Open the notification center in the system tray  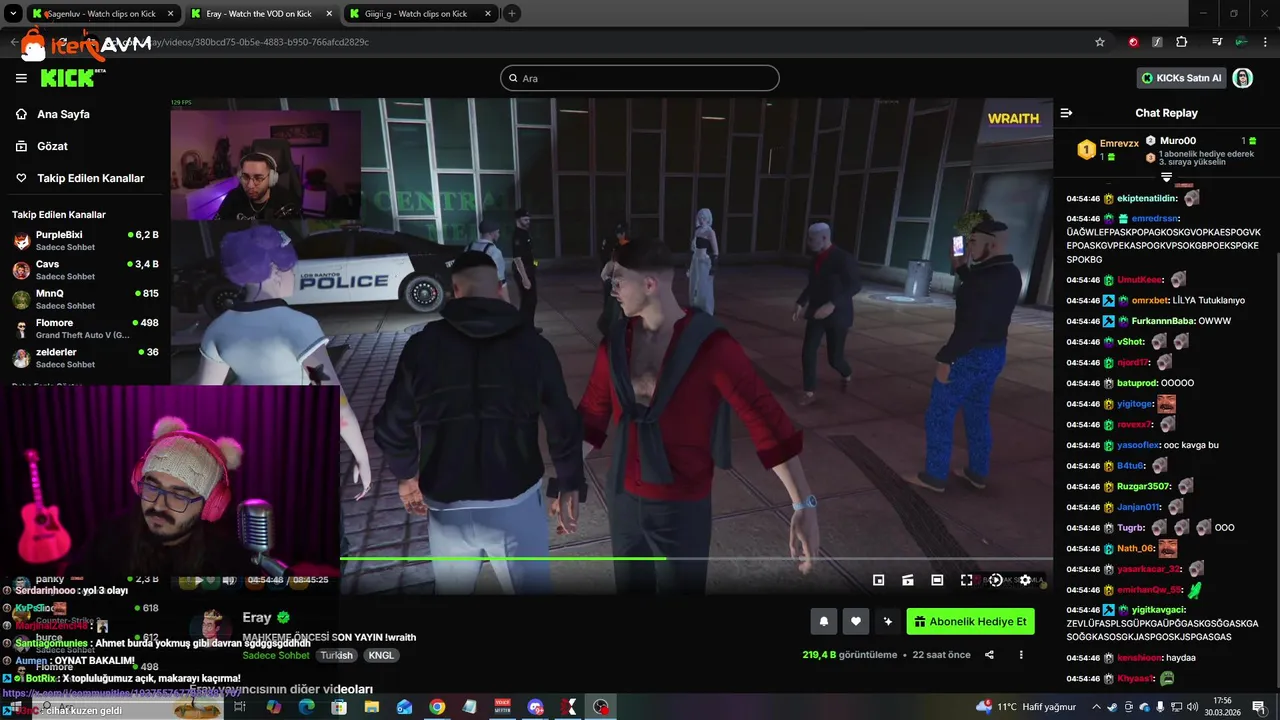(x=1259, y=707)
